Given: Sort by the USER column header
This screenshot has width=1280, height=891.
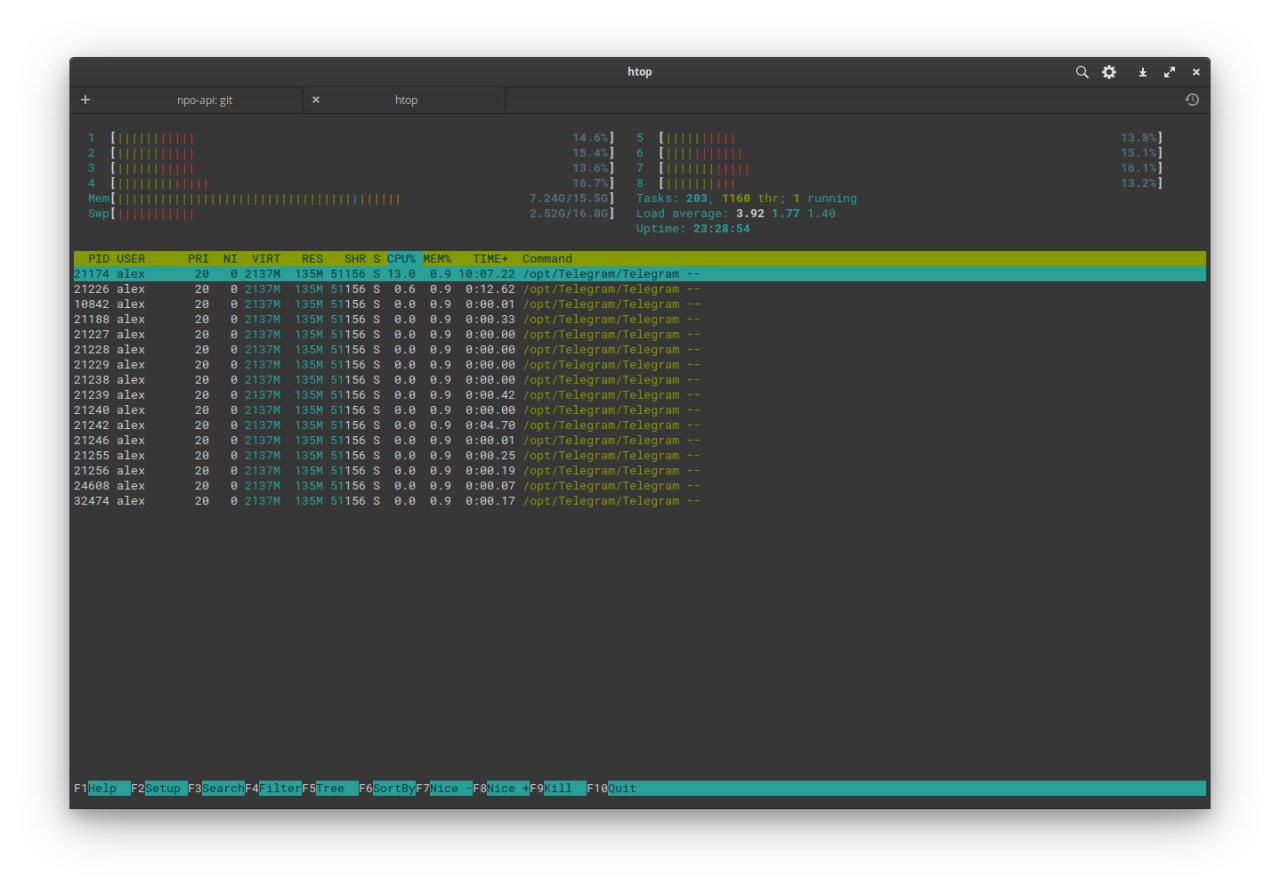Looking at the screenshot, I should (131, 259).
